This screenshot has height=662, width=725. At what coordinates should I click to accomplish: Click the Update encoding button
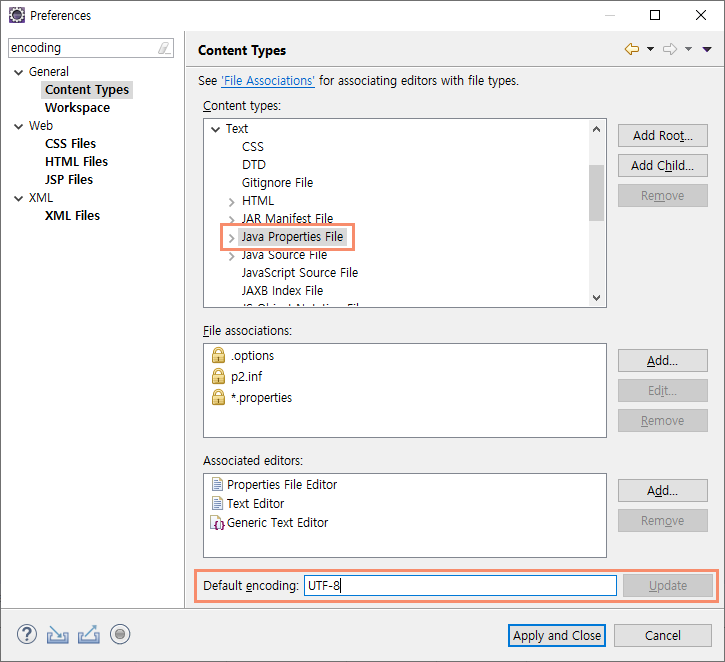click(668, 586)
